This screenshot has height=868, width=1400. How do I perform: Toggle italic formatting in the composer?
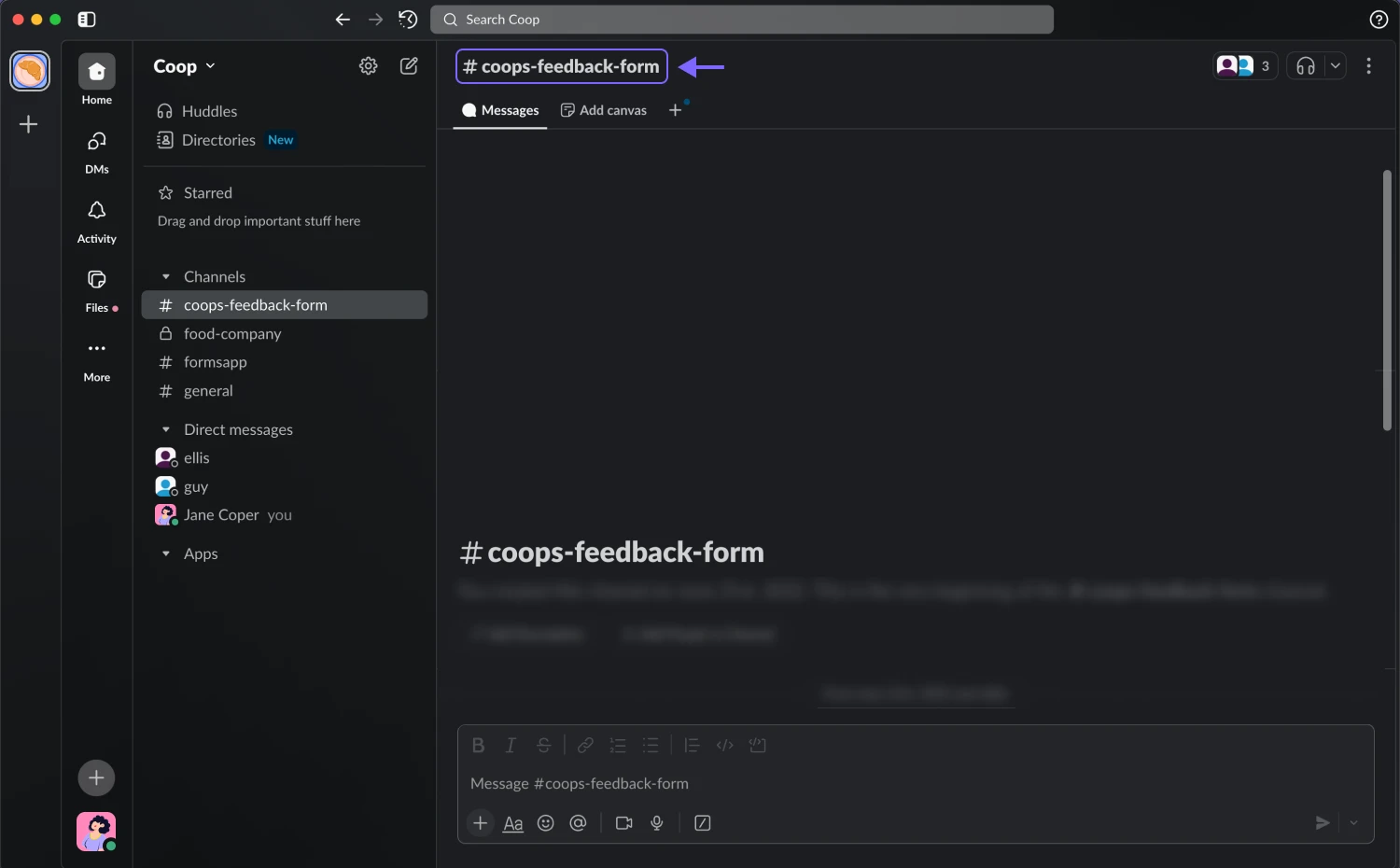pyautogui.click(x=511, y=745)
